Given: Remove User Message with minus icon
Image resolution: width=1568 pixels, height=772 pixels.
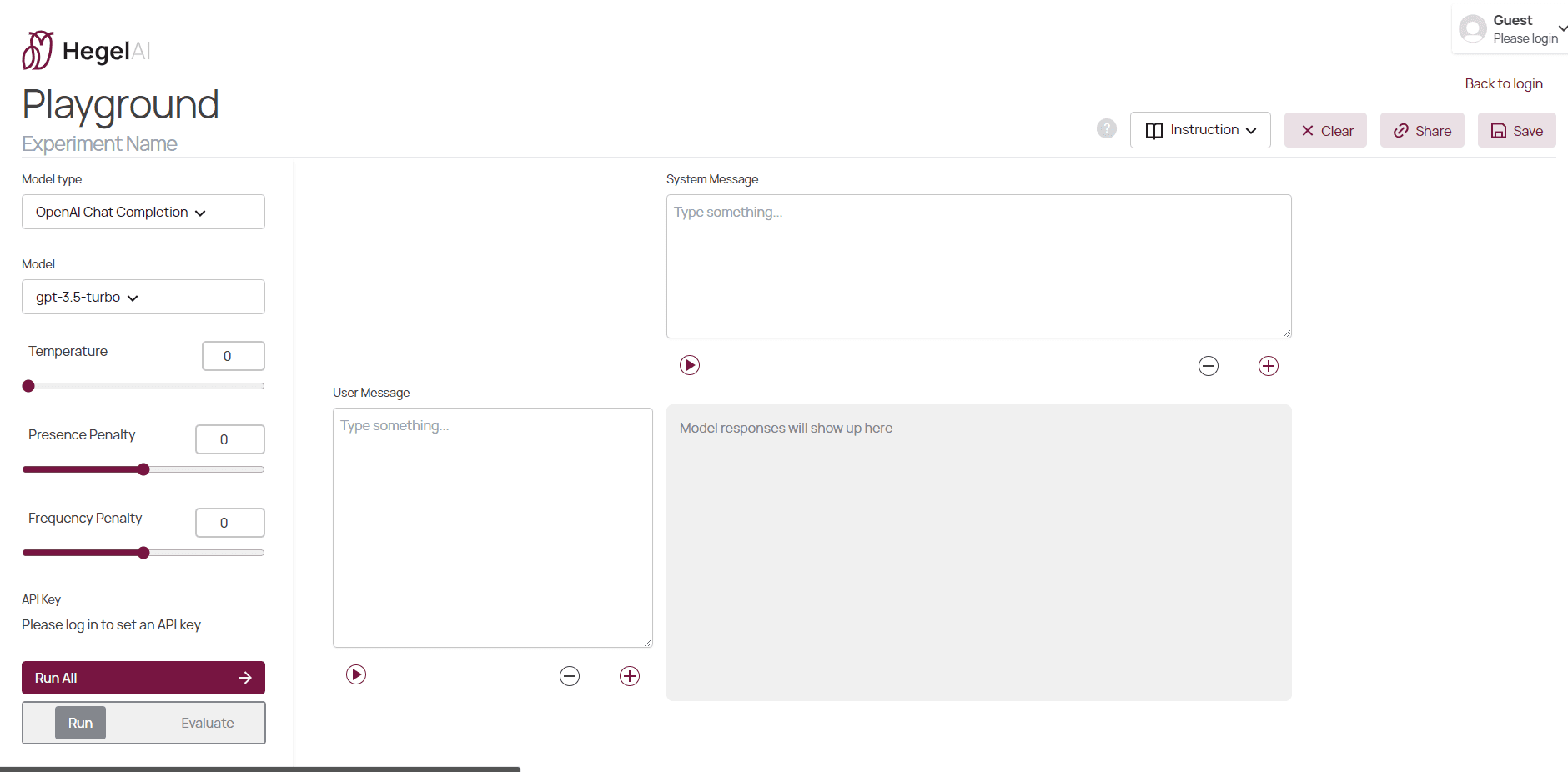Looking at the screenshot, I should pyautogui.click(x=570, y=676).
